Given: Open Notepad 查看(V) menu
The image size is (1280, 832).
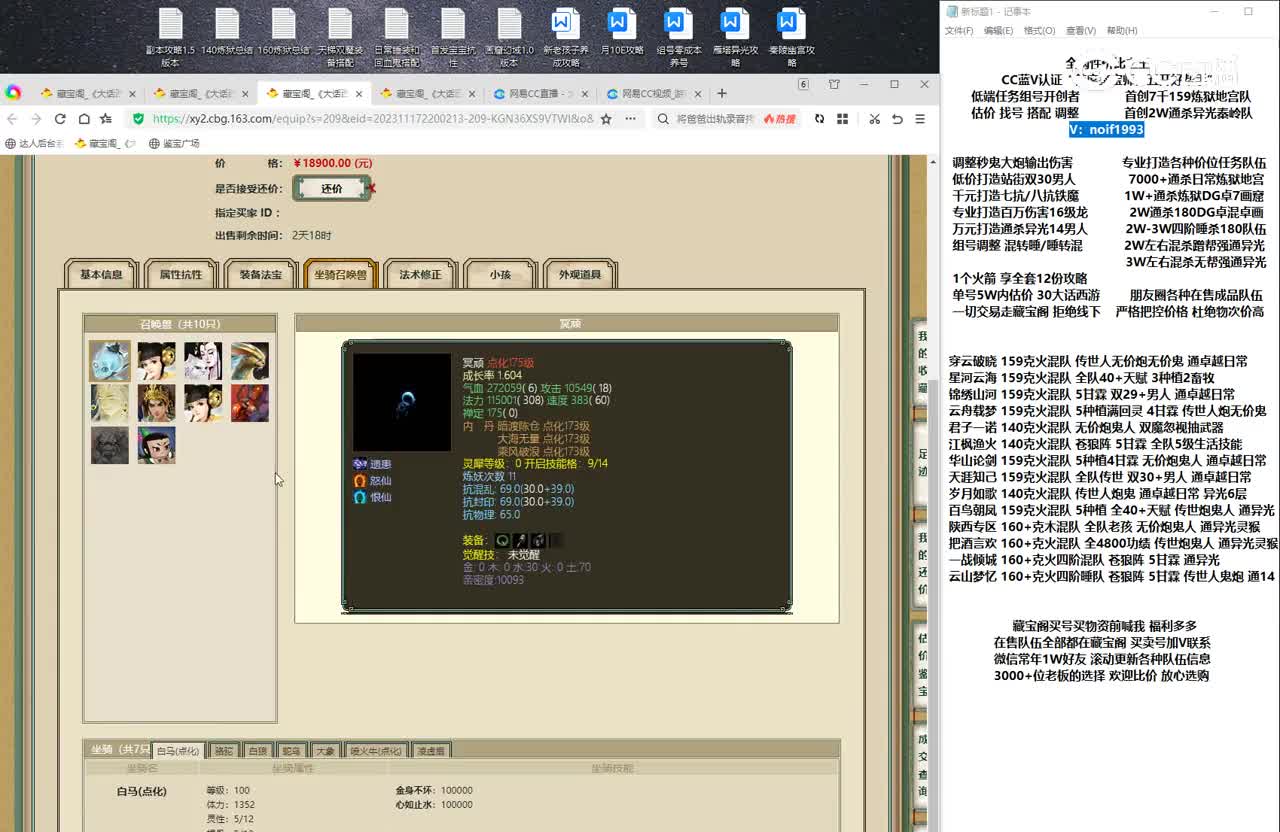Looking at the screenshot, I should [x=1080, y=31].
